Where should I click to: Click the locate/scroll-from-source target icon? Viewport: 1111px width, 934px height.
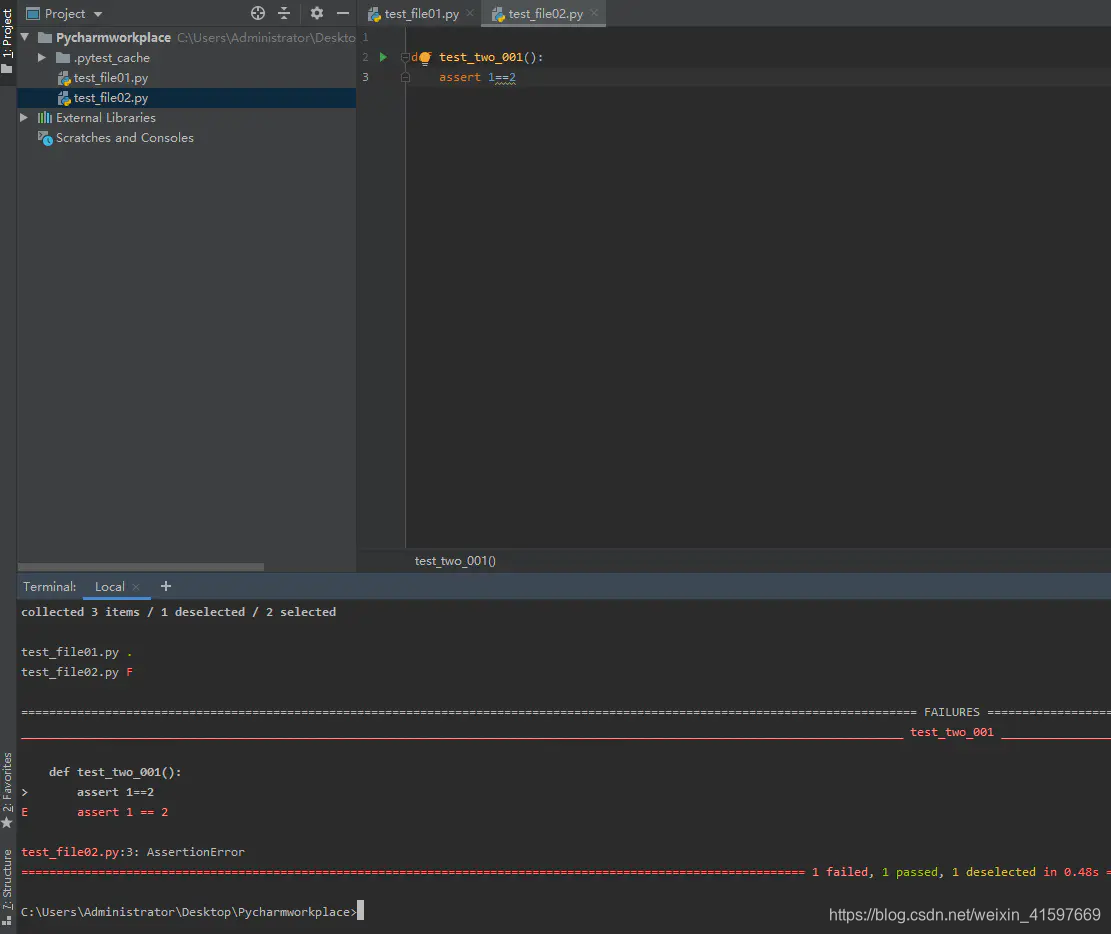coord(258,13)
